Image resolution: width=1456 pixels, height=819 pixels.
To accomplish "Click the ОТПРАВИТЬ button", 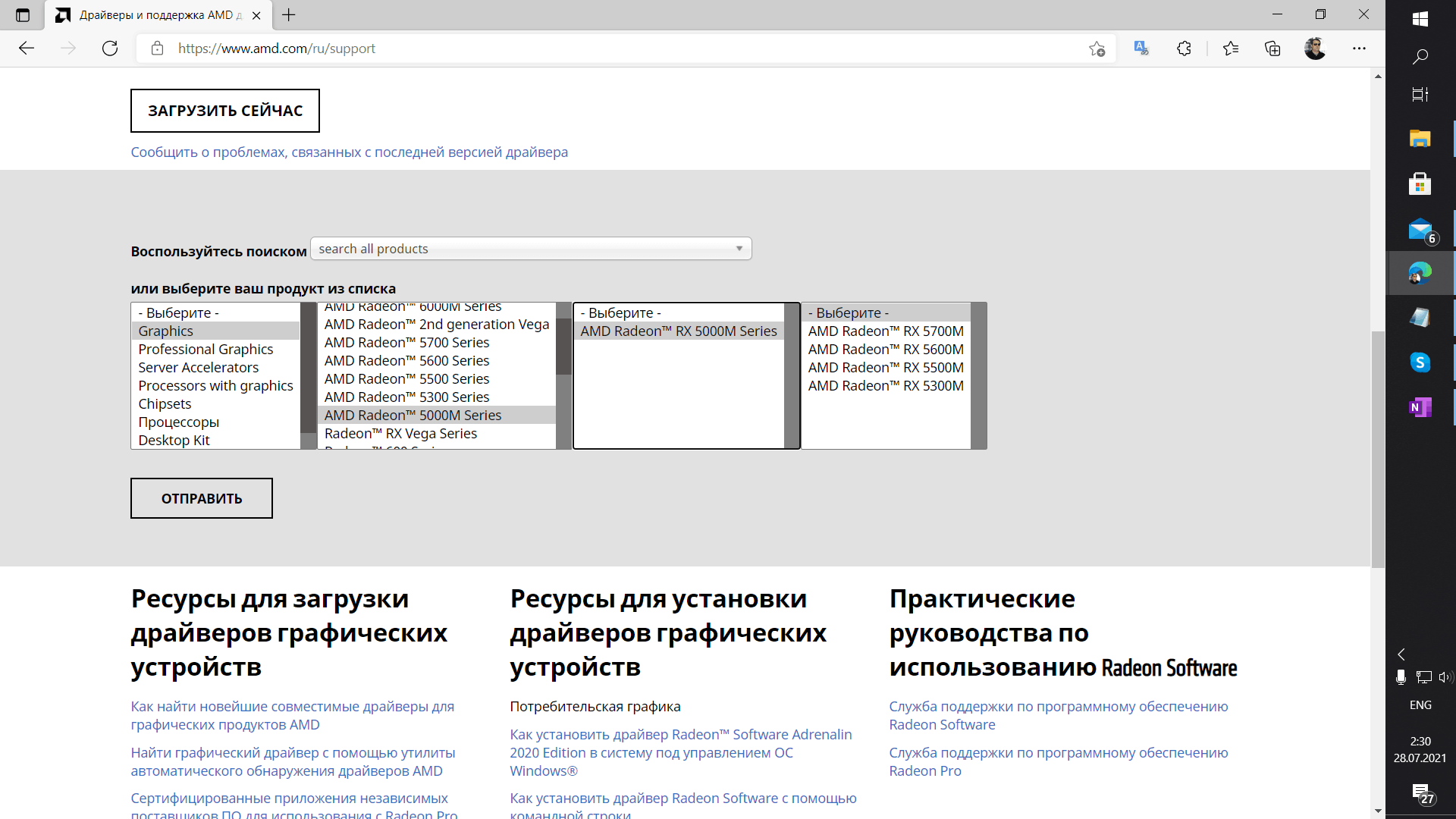I will [202, 498].
